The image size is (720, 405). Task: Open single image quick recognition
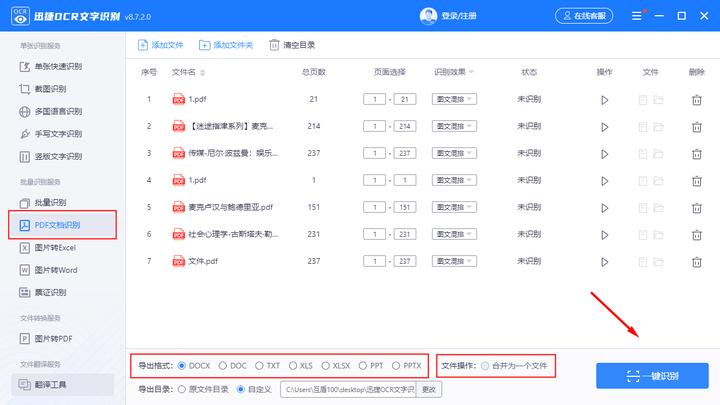(x=51, y=67)
